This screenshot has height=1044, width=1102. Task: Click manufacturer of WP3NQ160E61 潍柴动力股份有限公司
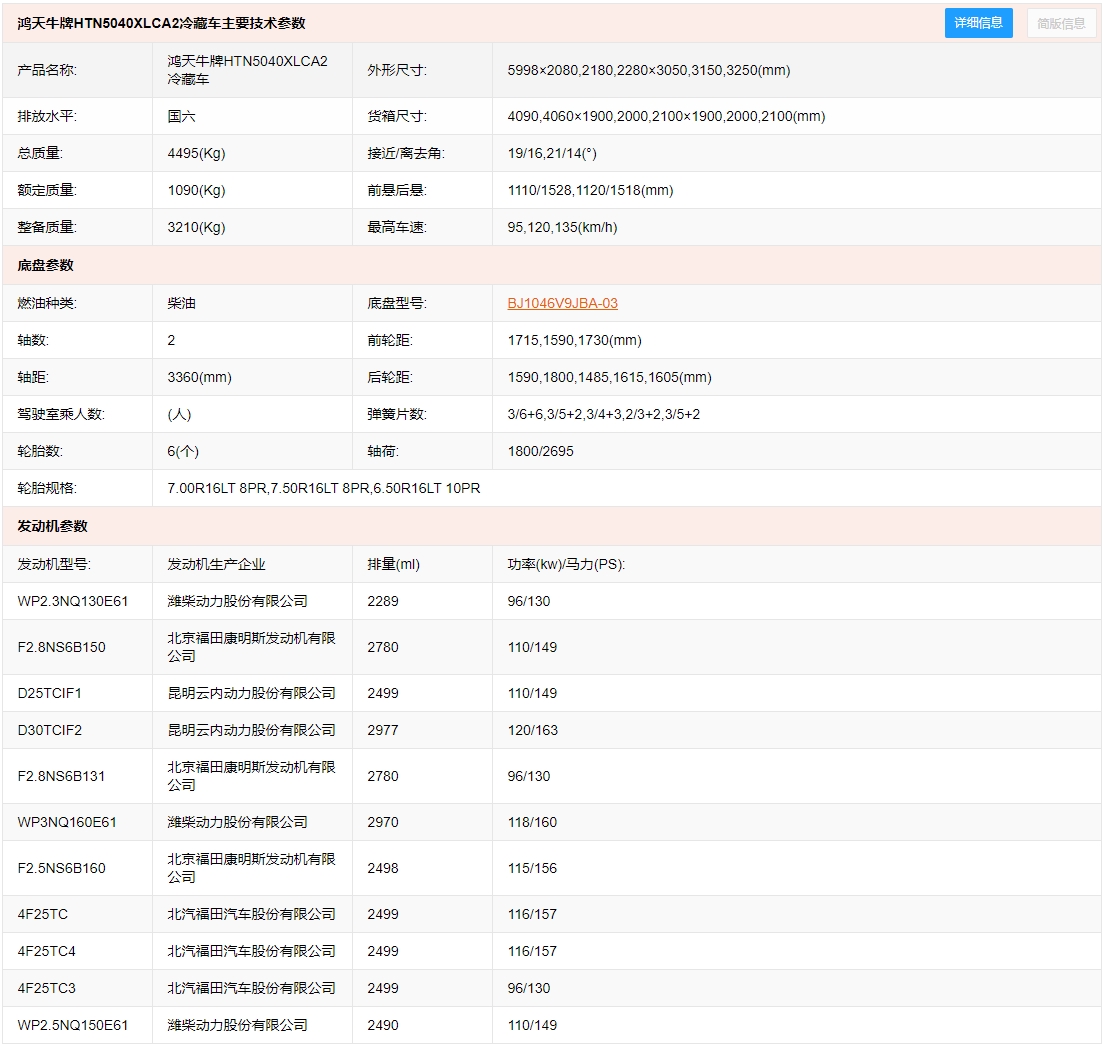[238, 822]
